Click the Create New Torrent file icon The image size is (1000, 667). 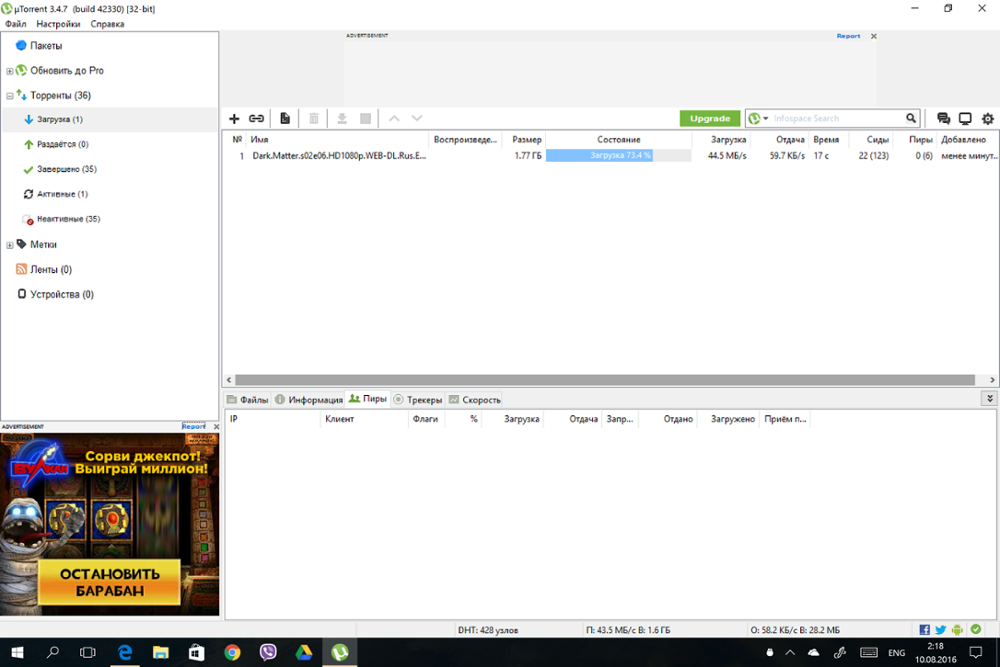[x=285, y=119]
